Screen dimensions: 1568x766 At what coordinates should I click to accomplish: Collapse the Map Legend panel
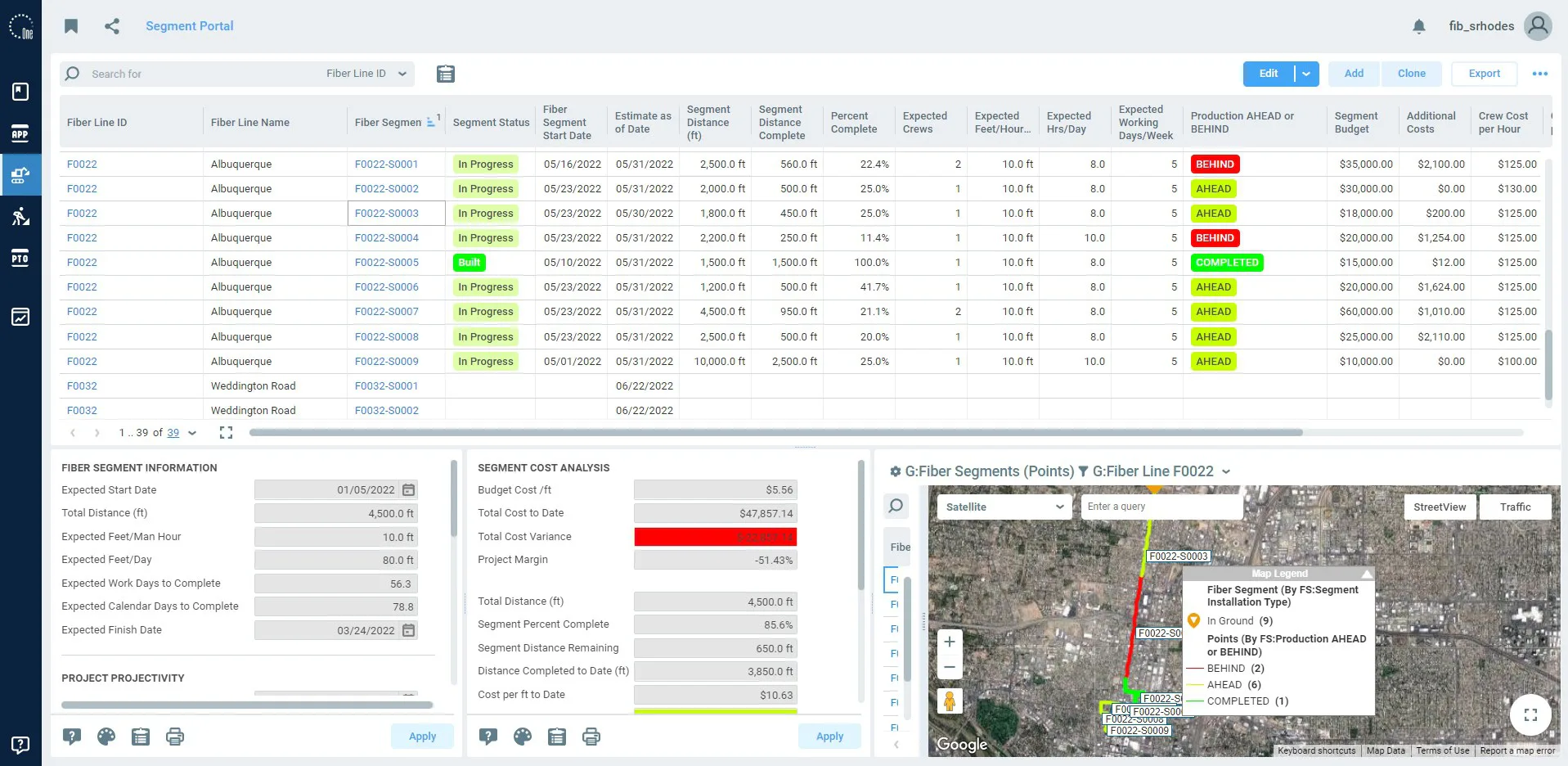coord(1366,574)
